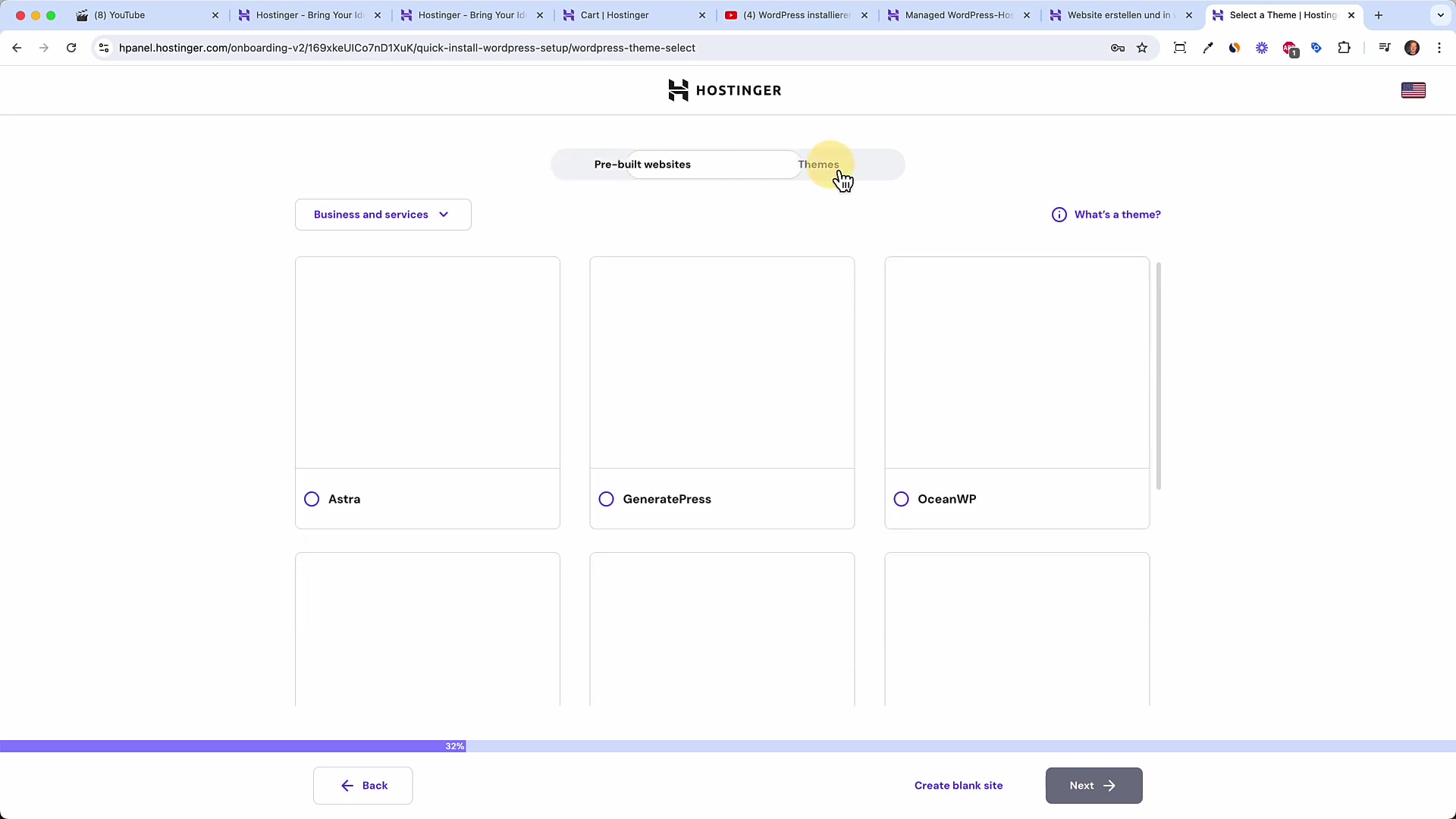Click the purple gear extension icon
Viewport: 1456px width, 819px height.
[1262, 48]
